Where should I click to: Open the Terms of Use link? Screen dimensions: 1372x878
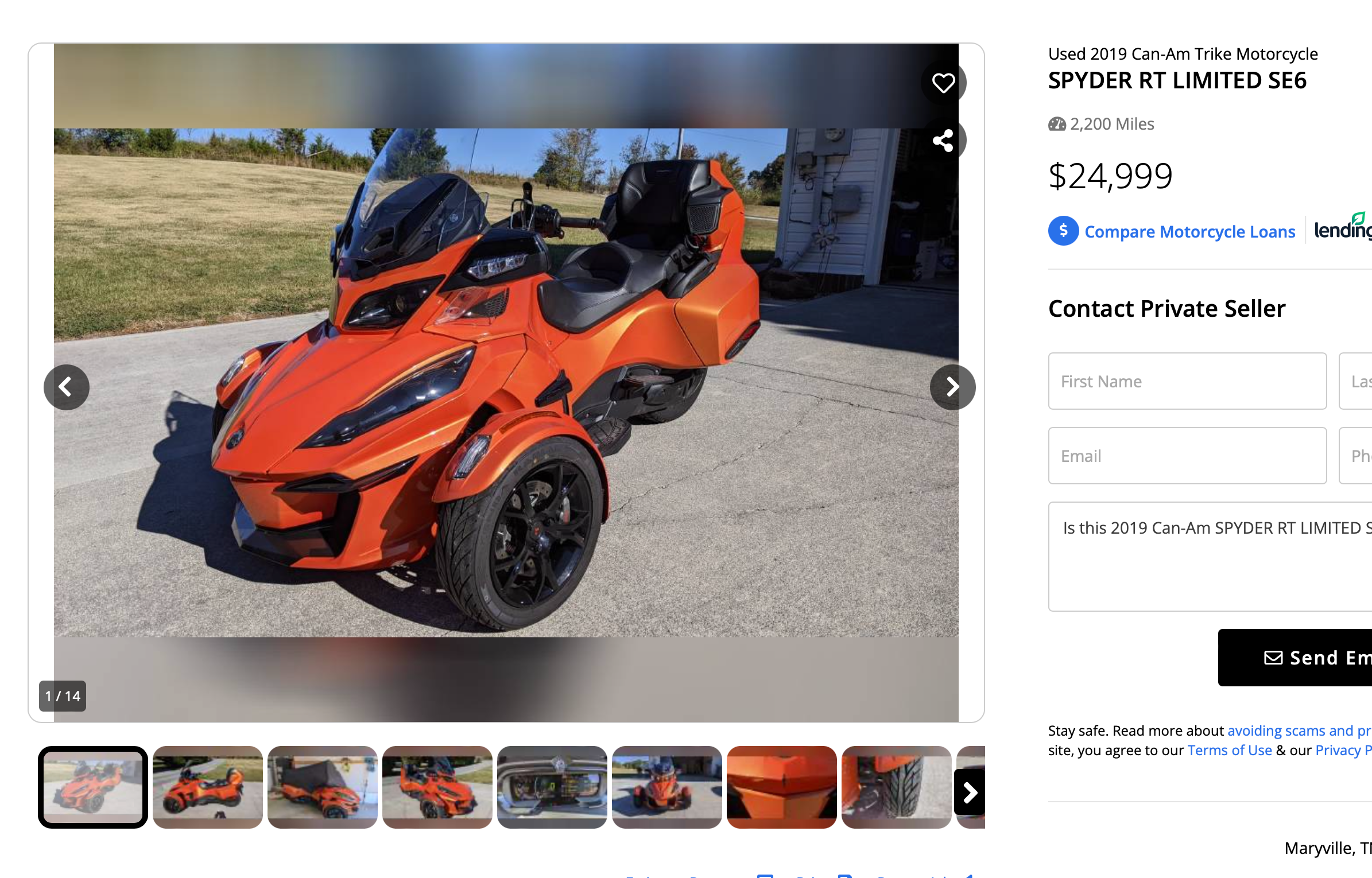coord(1230,750)
